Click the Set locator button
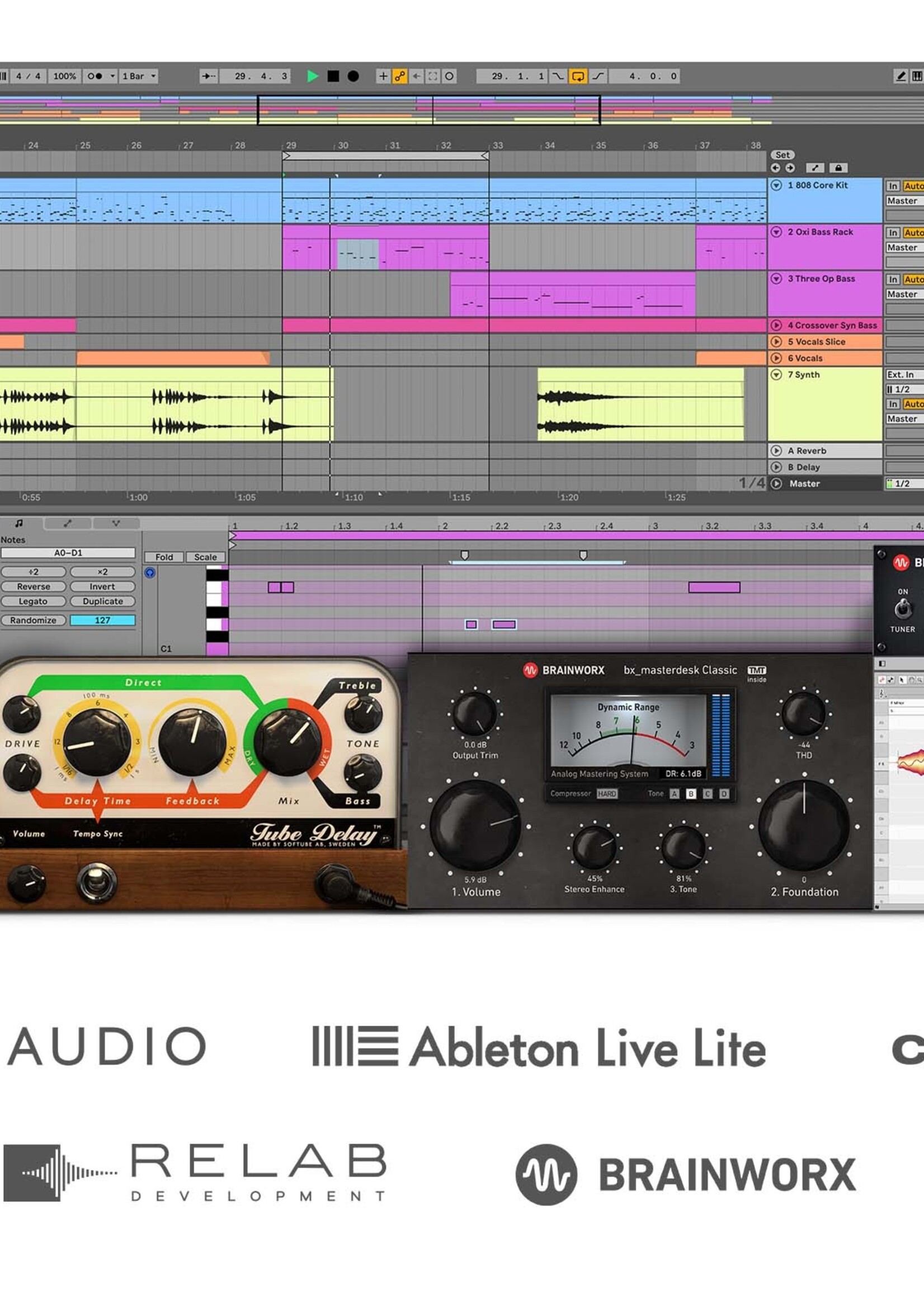This screenshot has width=924, height=1294. click(x=782, y=155)
